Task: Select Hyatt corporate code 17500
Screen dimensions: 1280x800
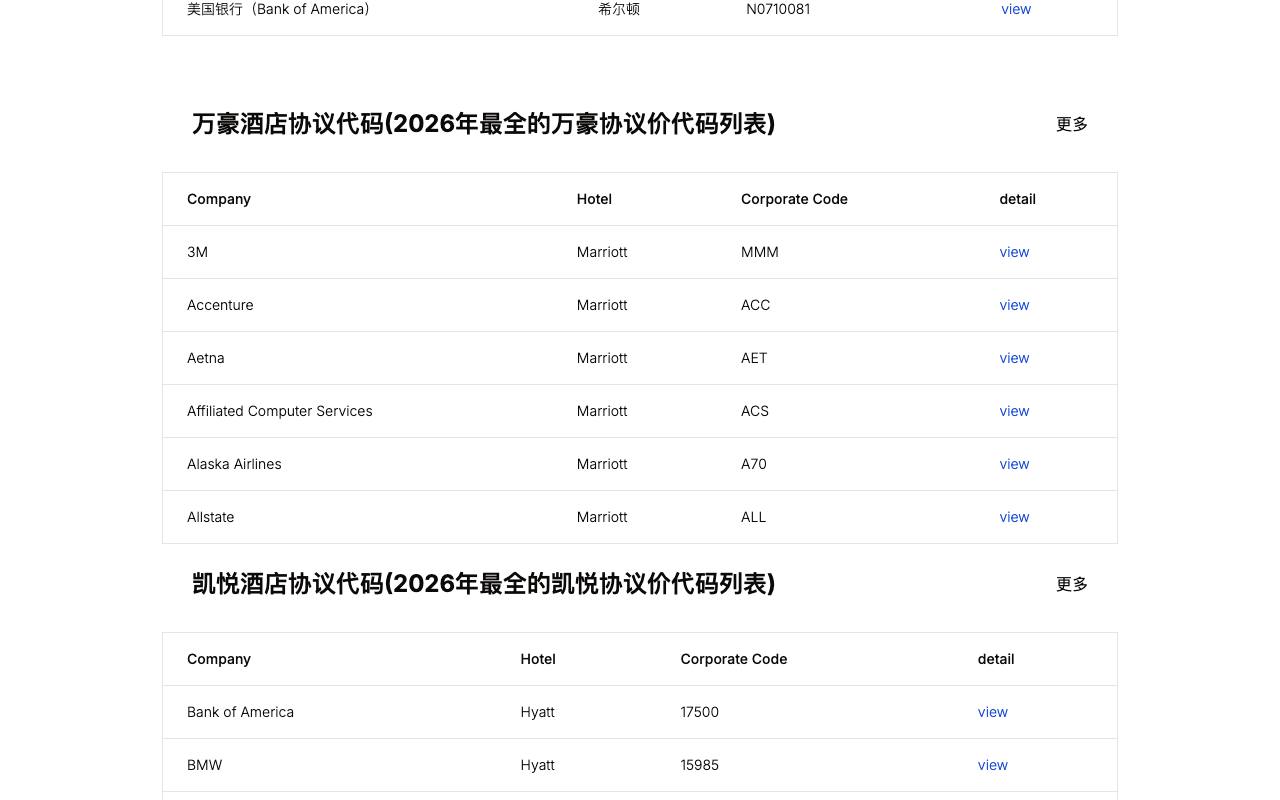Action: (x=700, y=712)
